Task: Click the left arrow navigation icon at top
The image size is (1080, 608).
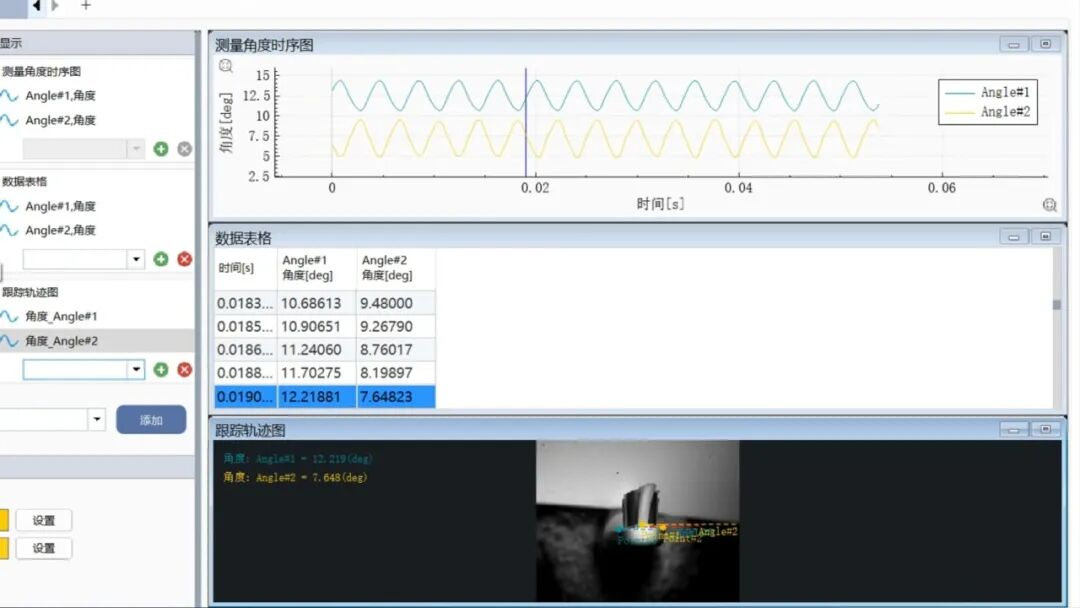Action: pyautogui.click(x=36, y=6)
